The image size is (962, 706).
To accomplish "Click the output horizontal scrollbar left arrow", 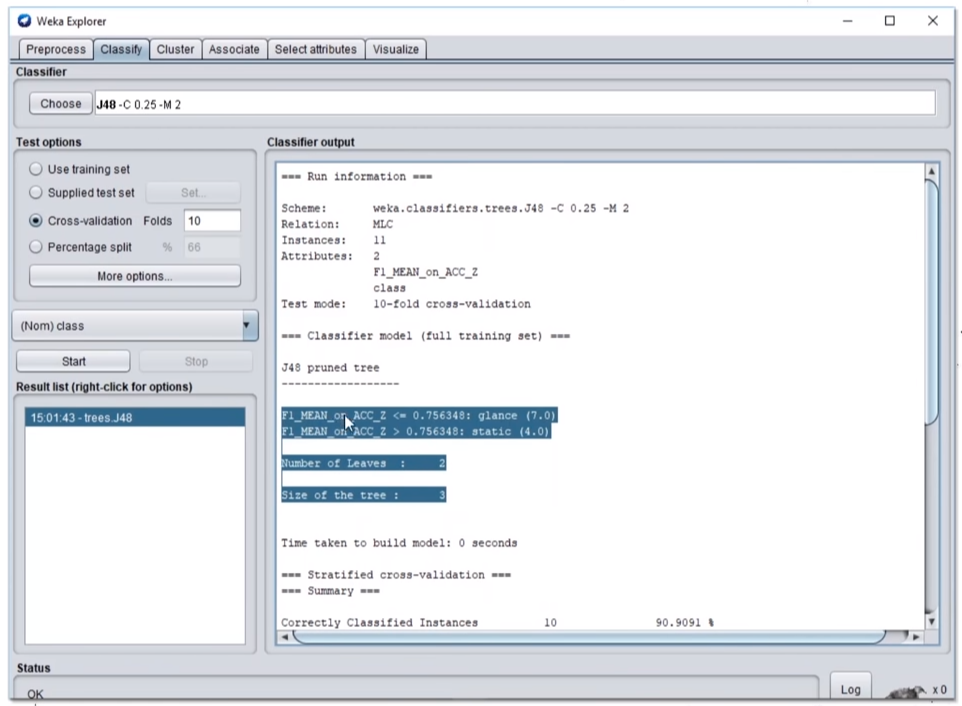I will click(x=284, y=637).
